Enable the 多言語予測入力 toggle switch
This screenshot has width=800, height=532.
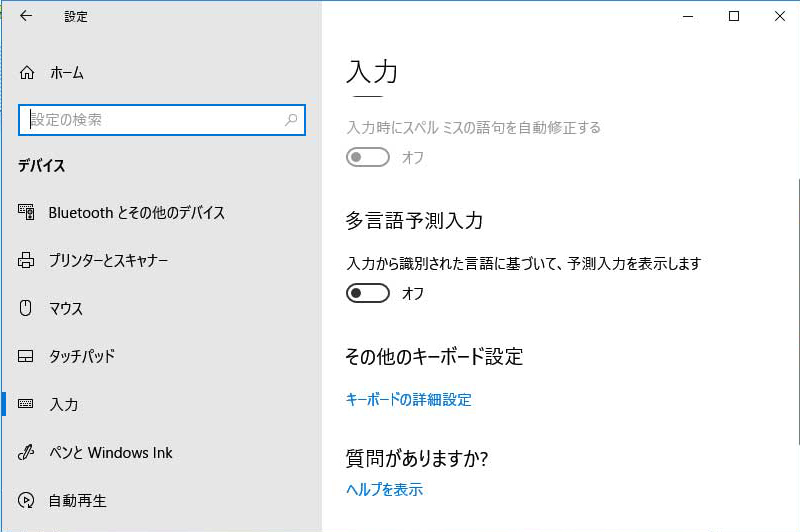[x=367, y=293]
